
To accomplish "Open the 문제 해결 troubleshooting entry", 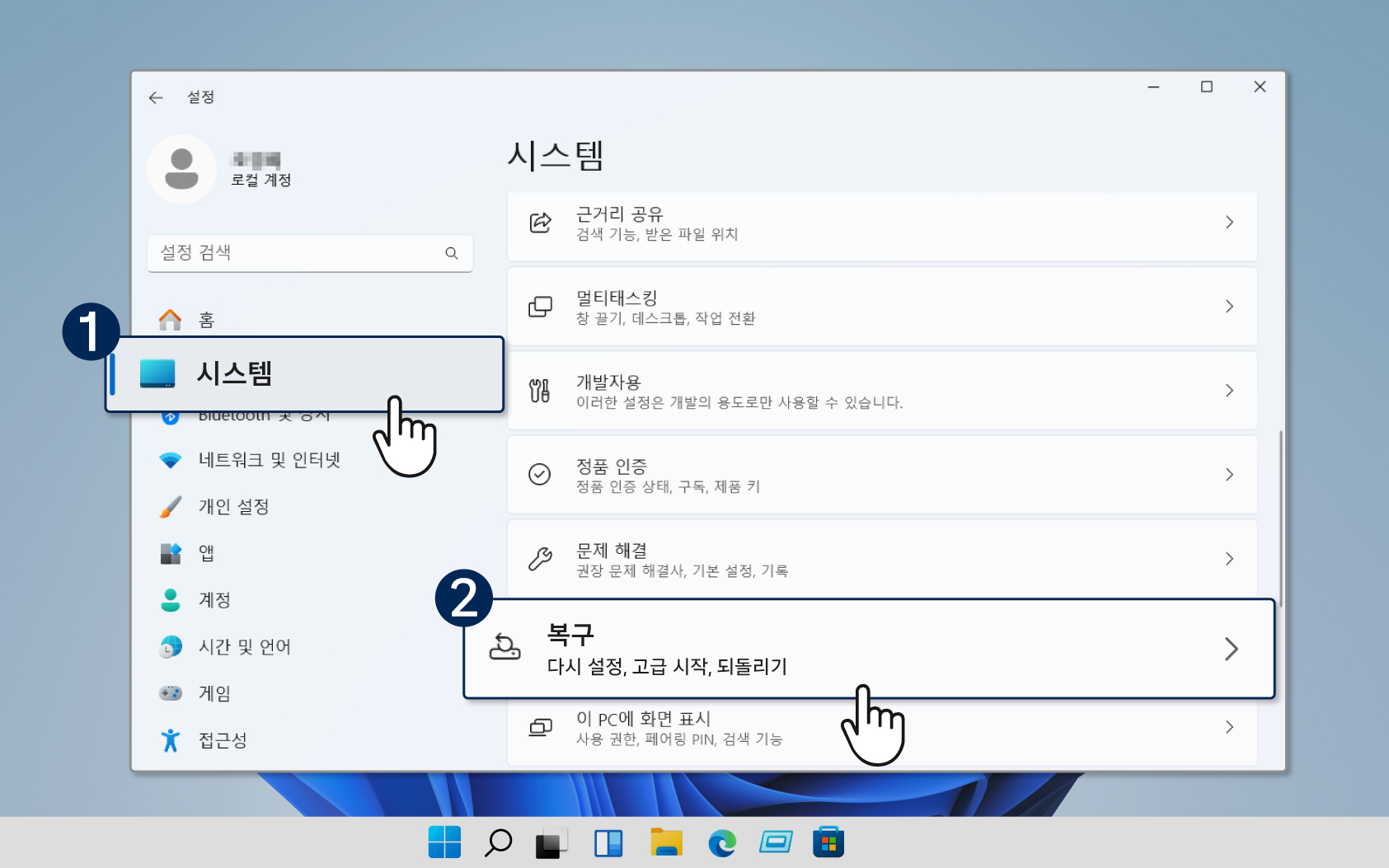I will click(880, 559).
